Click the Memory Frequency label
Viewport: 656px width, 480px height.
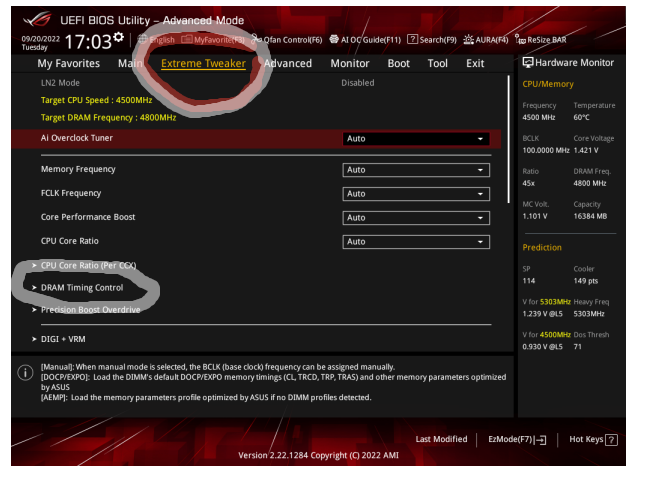click(78, 169)
